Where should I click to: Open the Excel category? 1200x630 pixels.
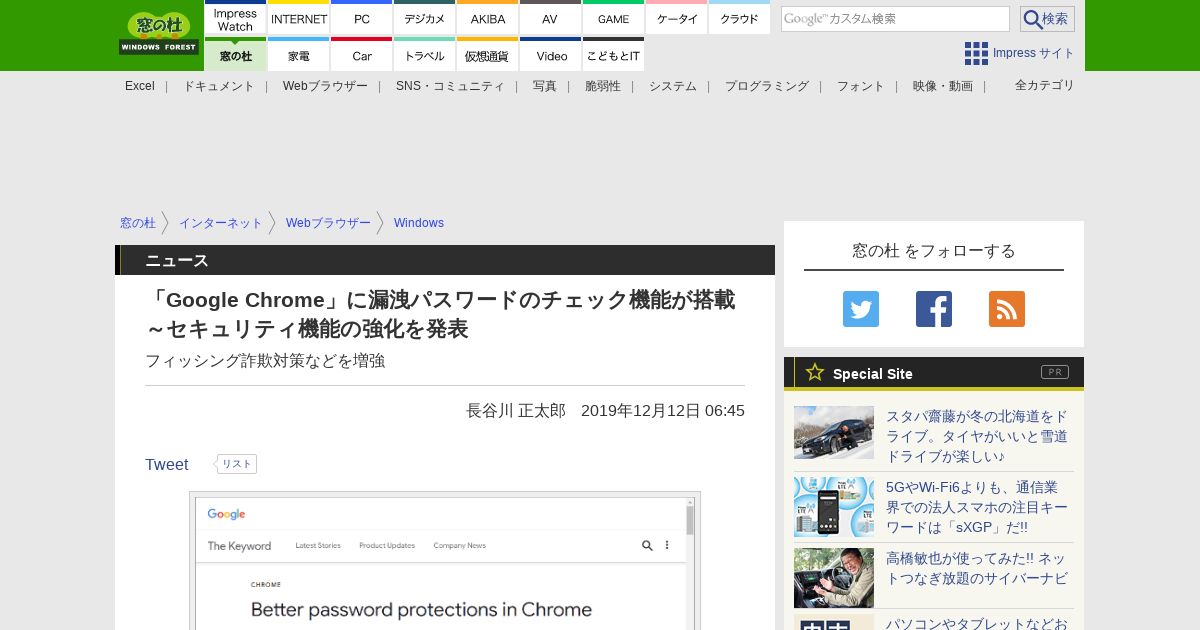[140, 86]
